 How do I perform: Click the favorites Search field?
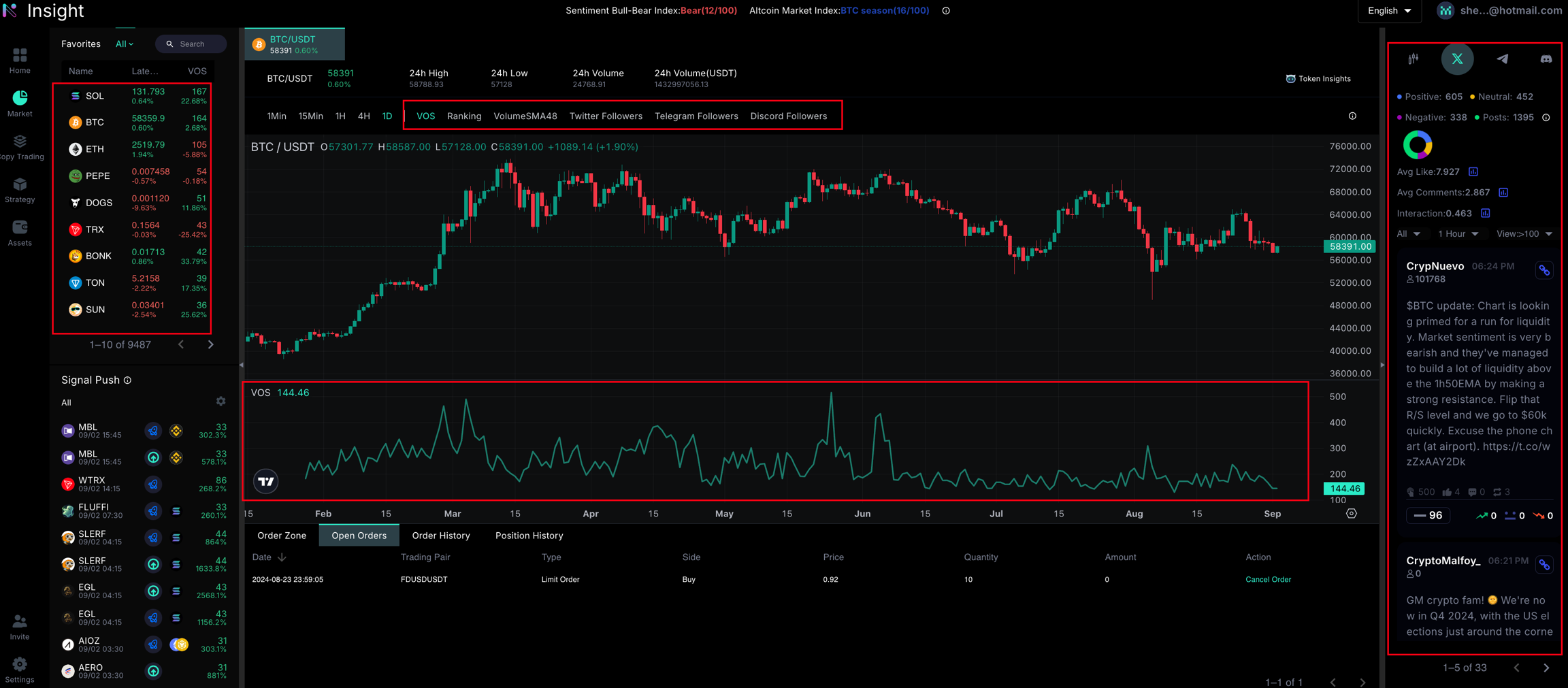click(x=191, y=44)
